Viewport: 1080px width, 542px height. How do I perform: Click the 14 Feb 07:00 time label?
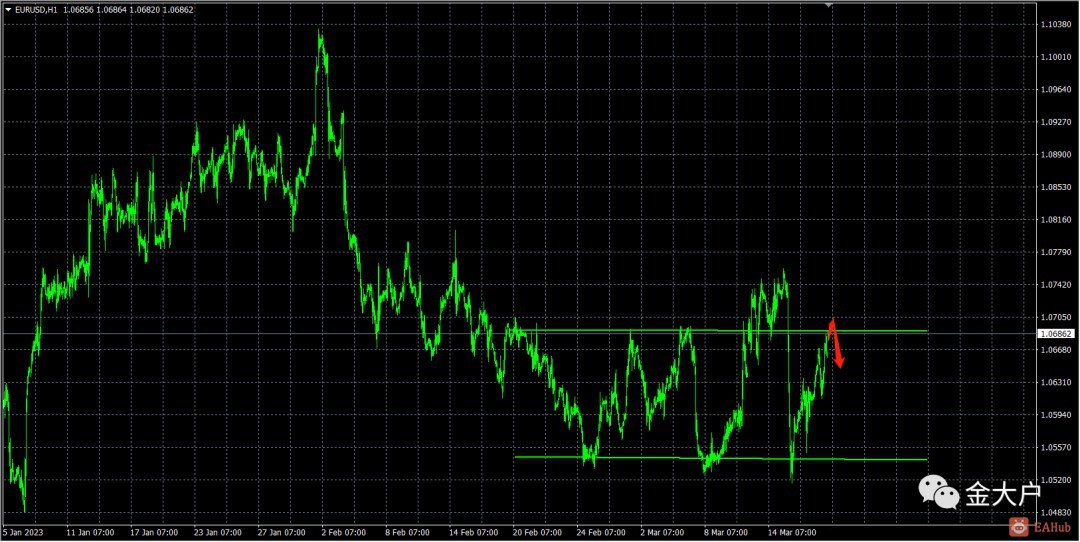475,532
